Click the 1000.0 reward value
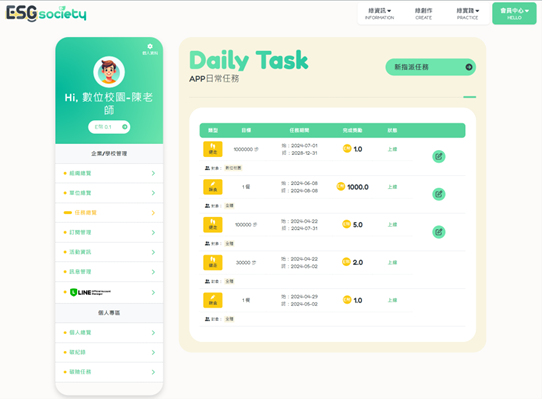 [x=358, y=187]
